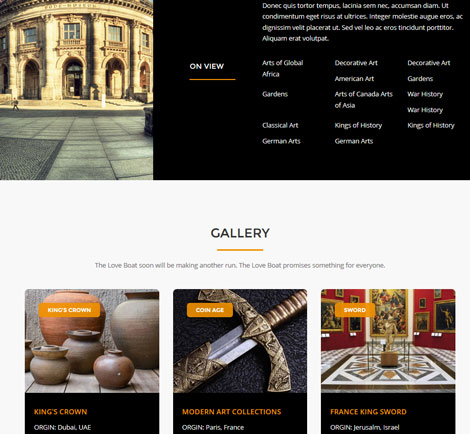Select the American Art link
Viewport: 470px width, 434px height.
pos(354,79)
